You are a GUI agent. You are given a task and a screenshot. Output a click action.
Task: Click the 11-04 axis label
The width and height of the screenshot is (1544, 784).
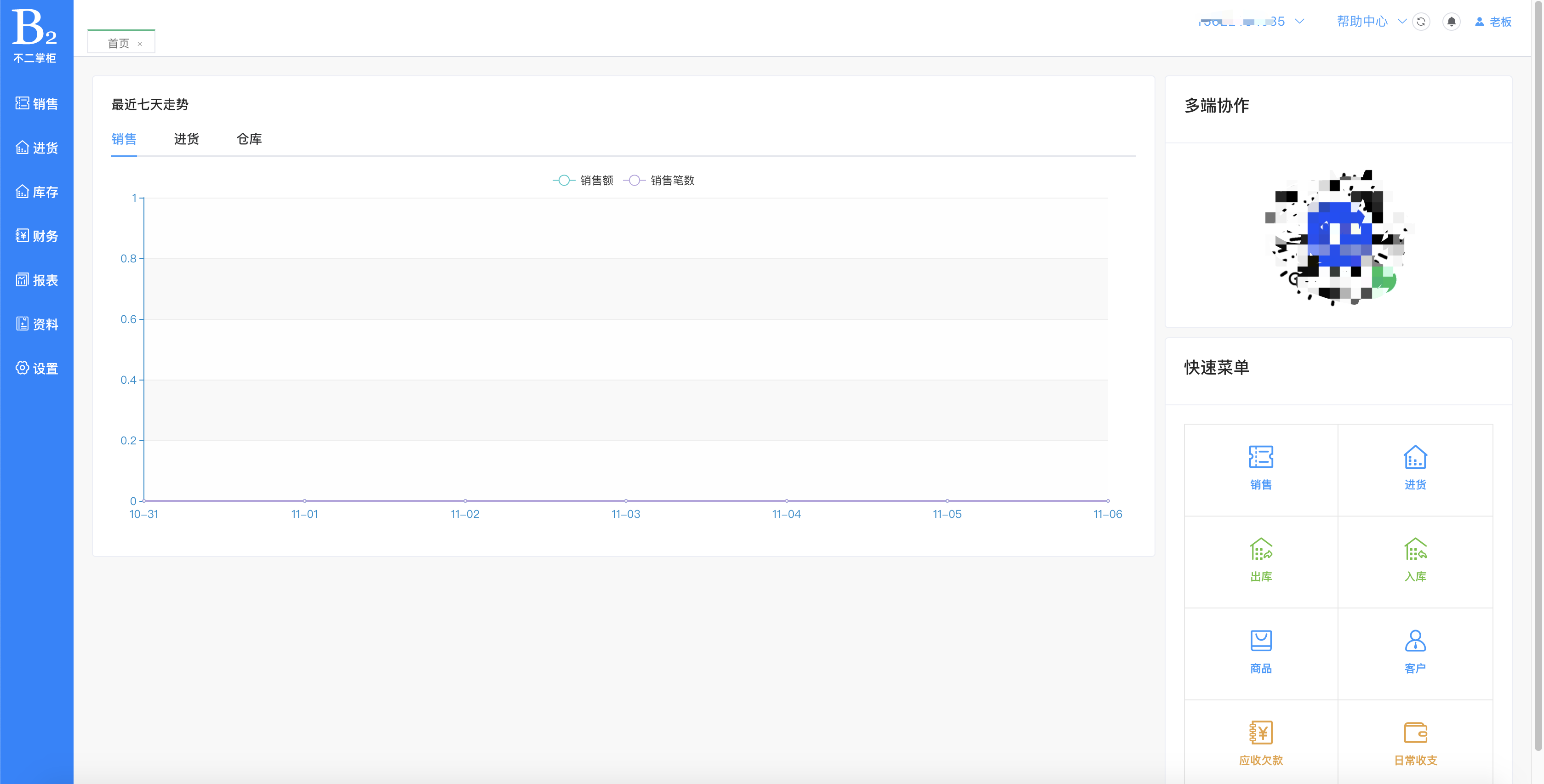[x=786, y=514]
